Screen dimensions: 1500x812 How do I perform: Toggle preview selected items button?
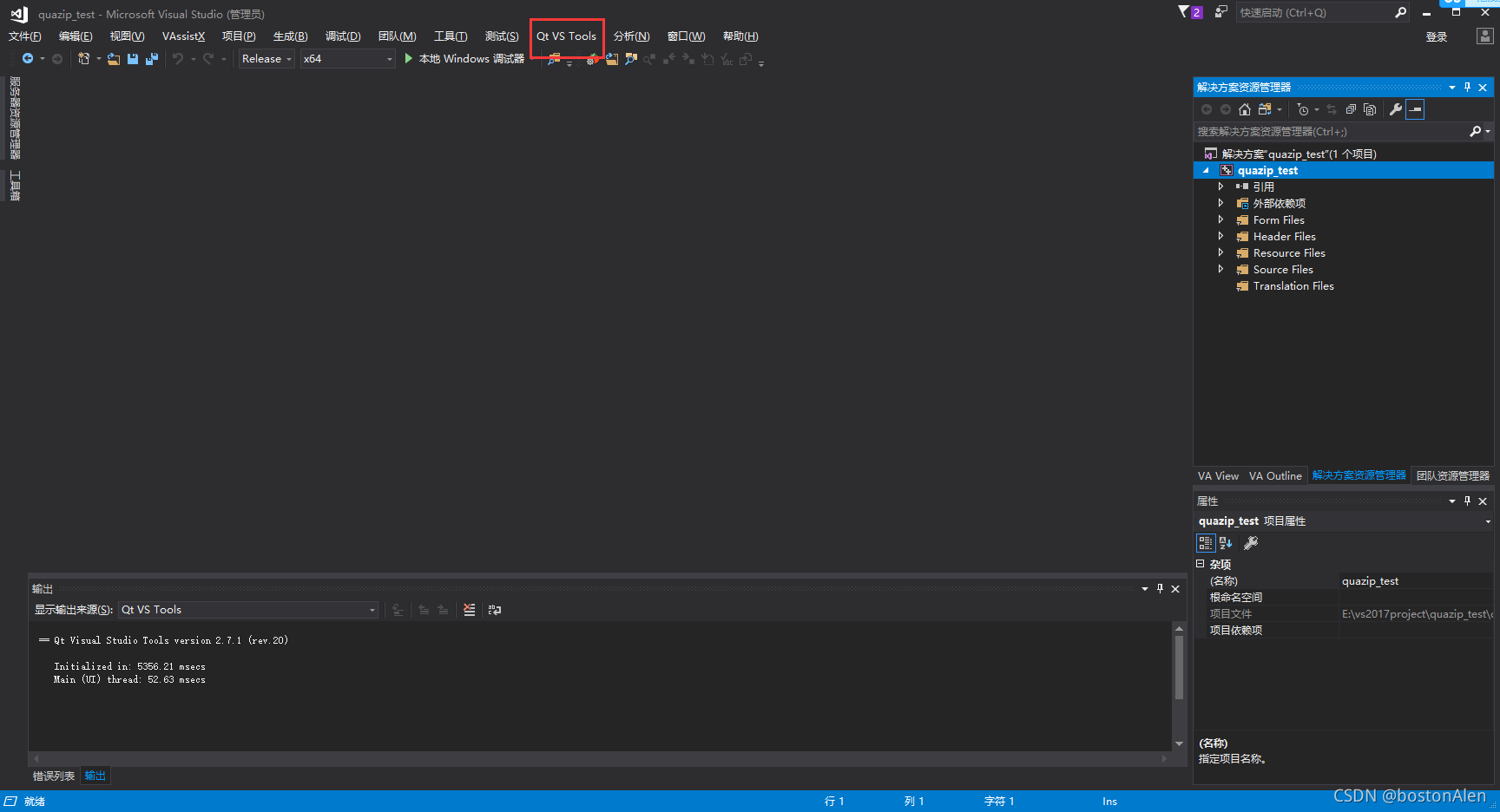(x=1415, y=109)
